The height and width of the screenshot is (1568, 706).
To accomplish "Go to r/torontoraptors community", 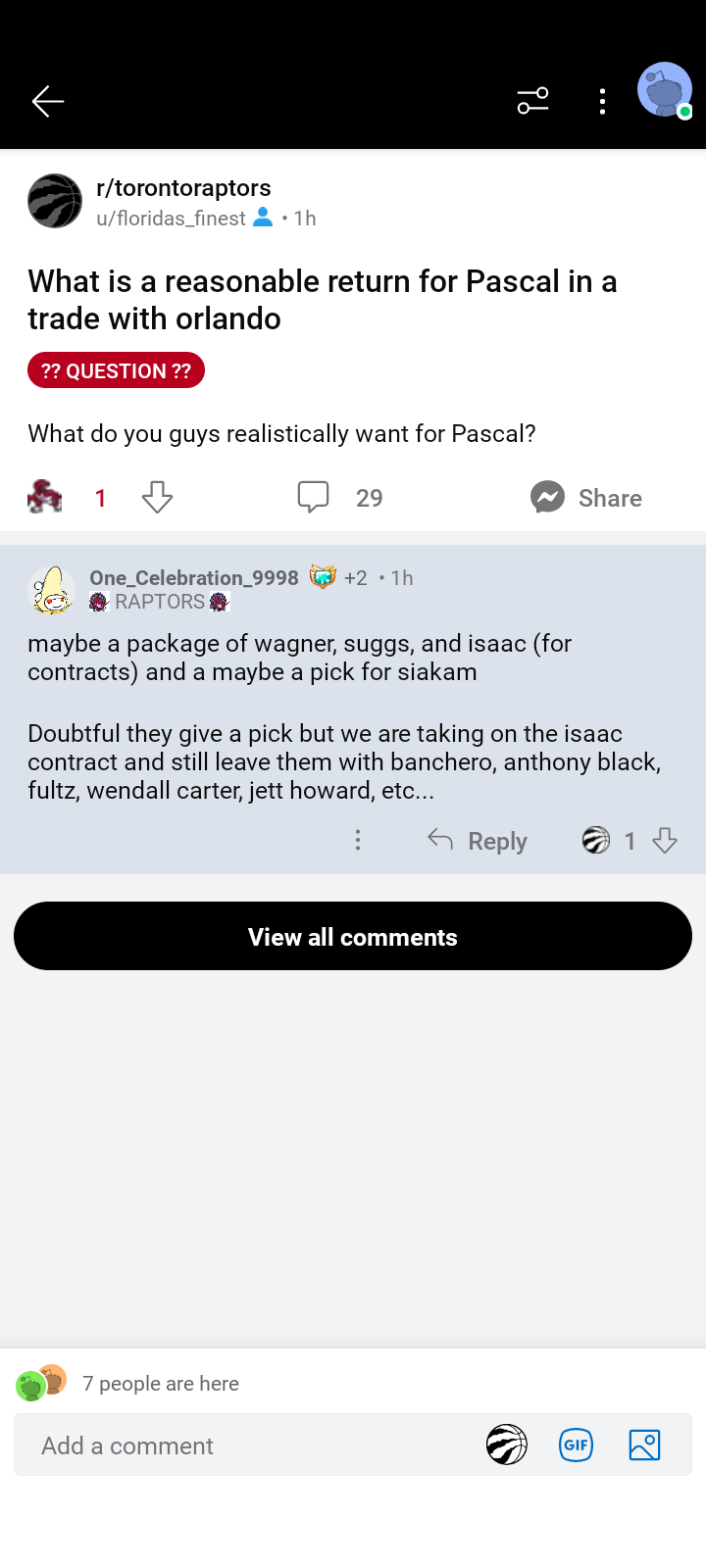I will pos(183,188).
